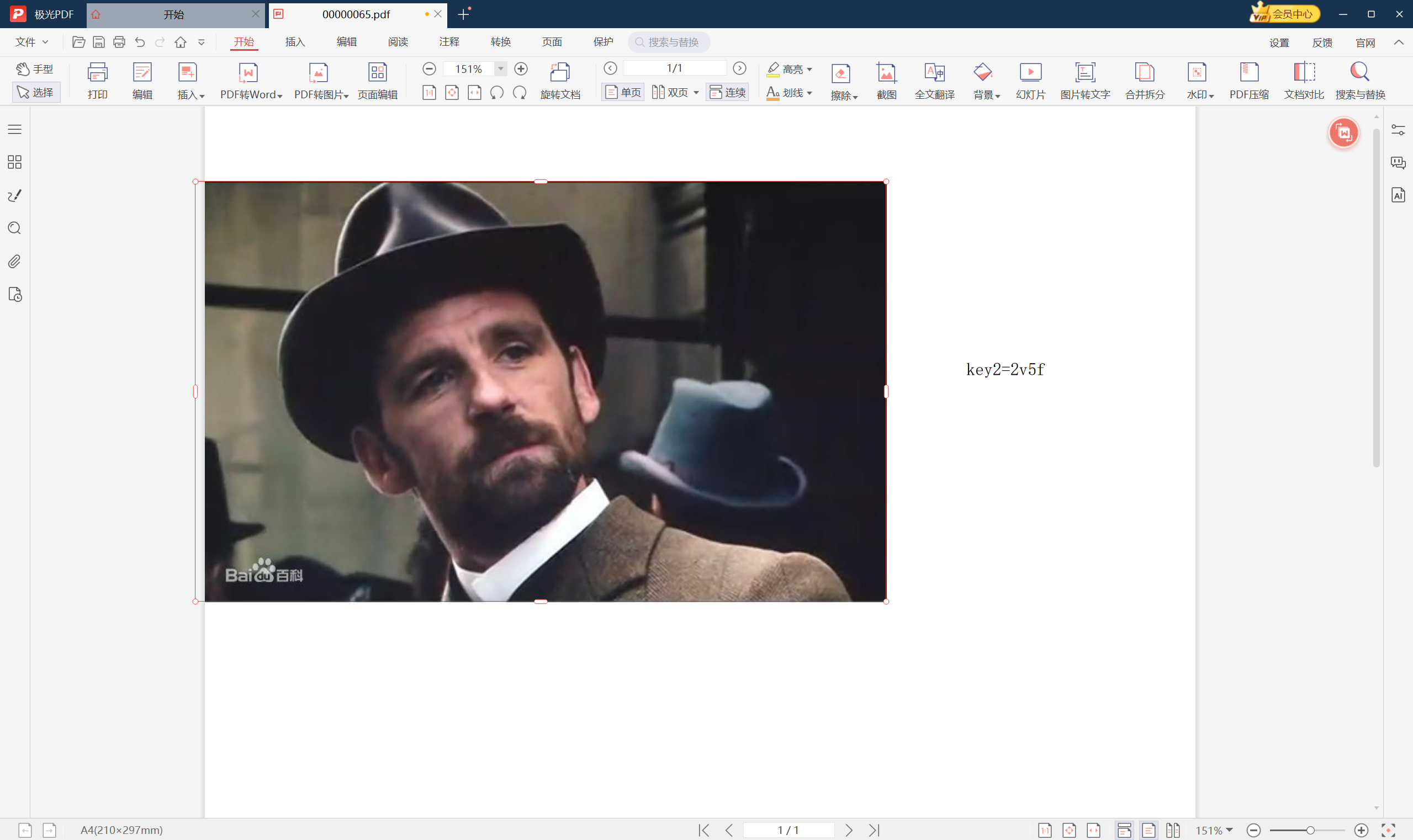
Task: Switch to select tool (选择) mode
Action: [35, 92]
